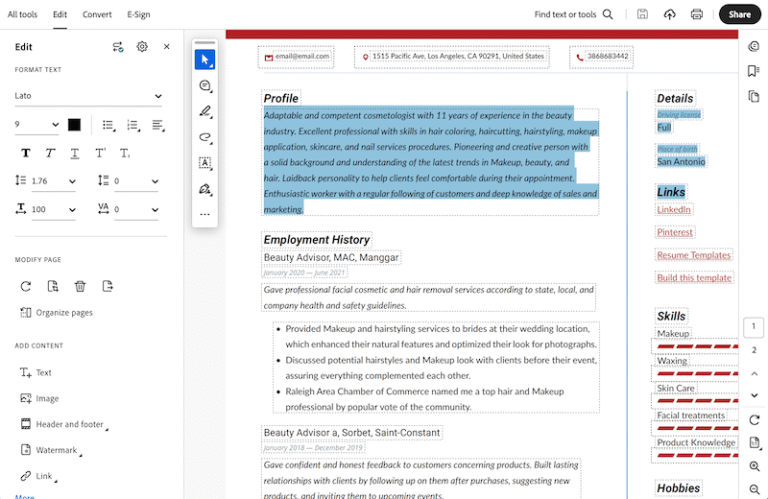Go to previous page with up chevron
Image resolution: width=768 pixels, height=499 pixels.
[x=754, y=374]
